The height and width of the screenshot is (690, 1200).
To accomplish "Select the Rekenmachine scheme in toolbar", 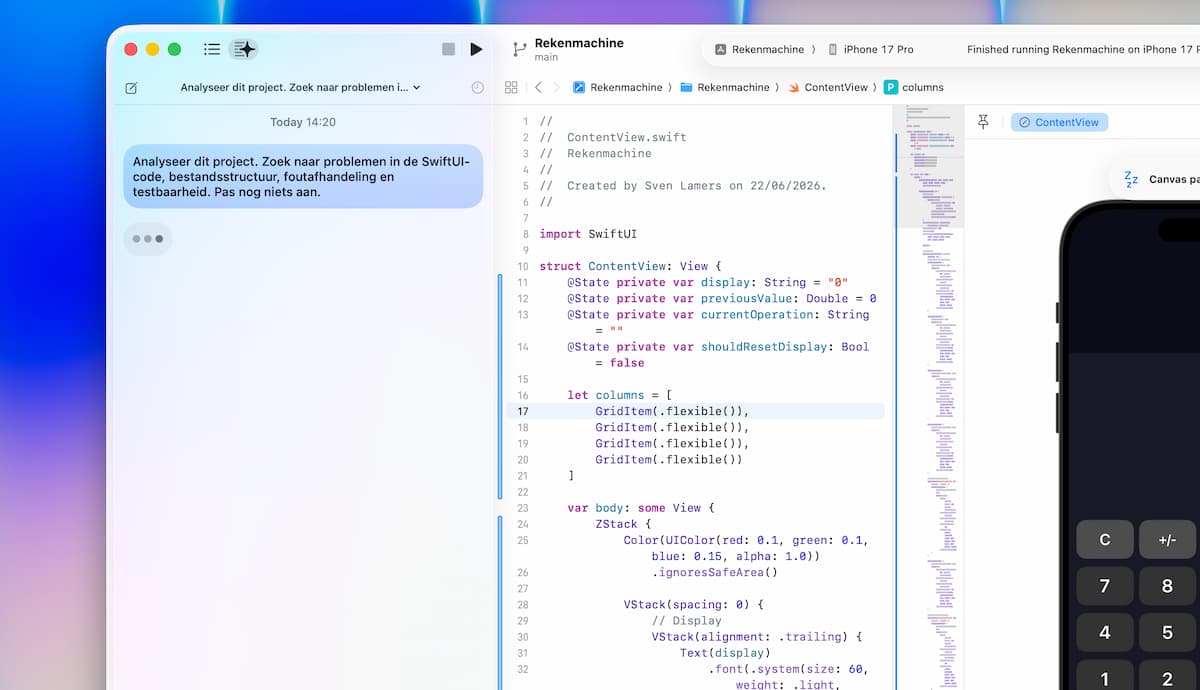I will tap(760, 49).
